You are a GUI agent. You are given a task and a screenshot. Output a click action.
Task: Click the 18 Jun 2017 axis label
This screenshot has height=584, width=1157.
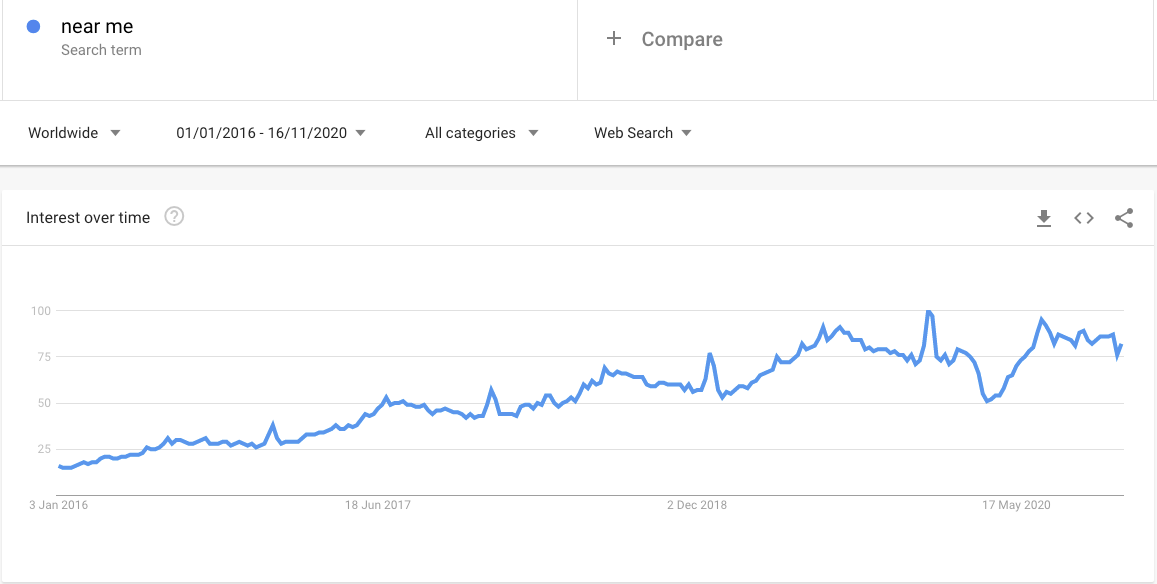coord(378,505)
